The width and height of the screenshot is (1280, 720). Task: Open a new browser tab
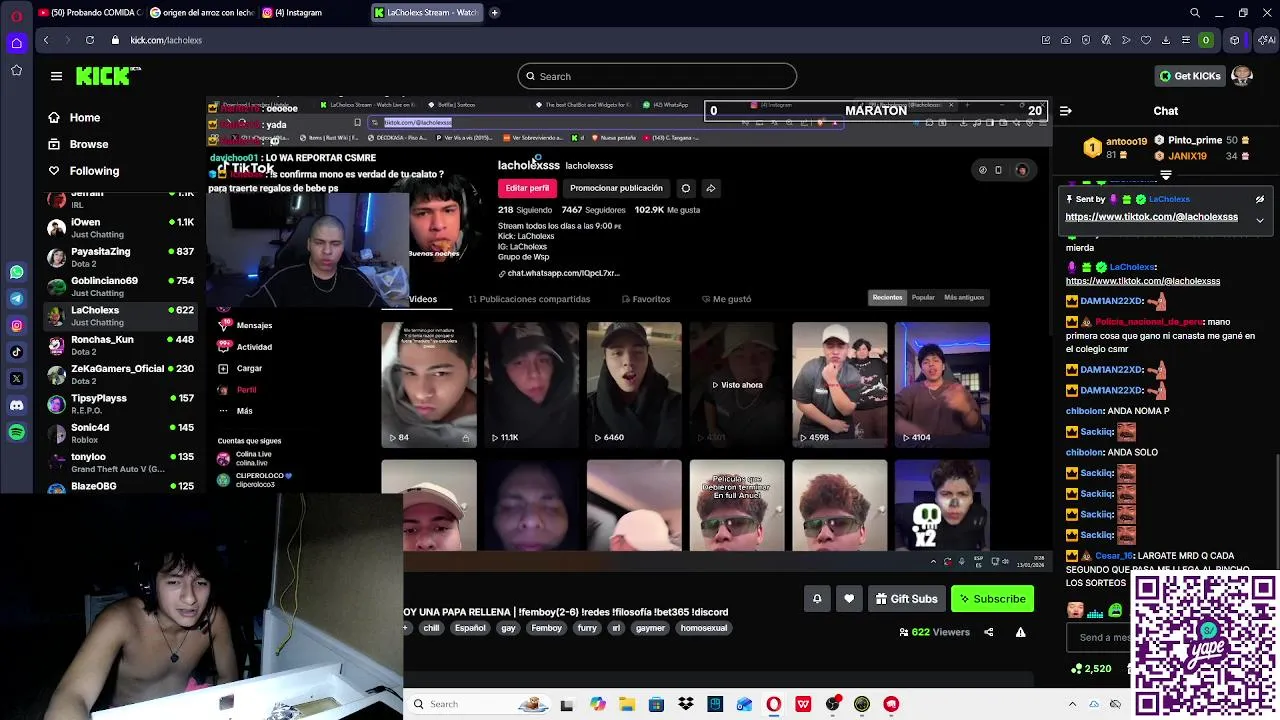click(x=494, y=13)
